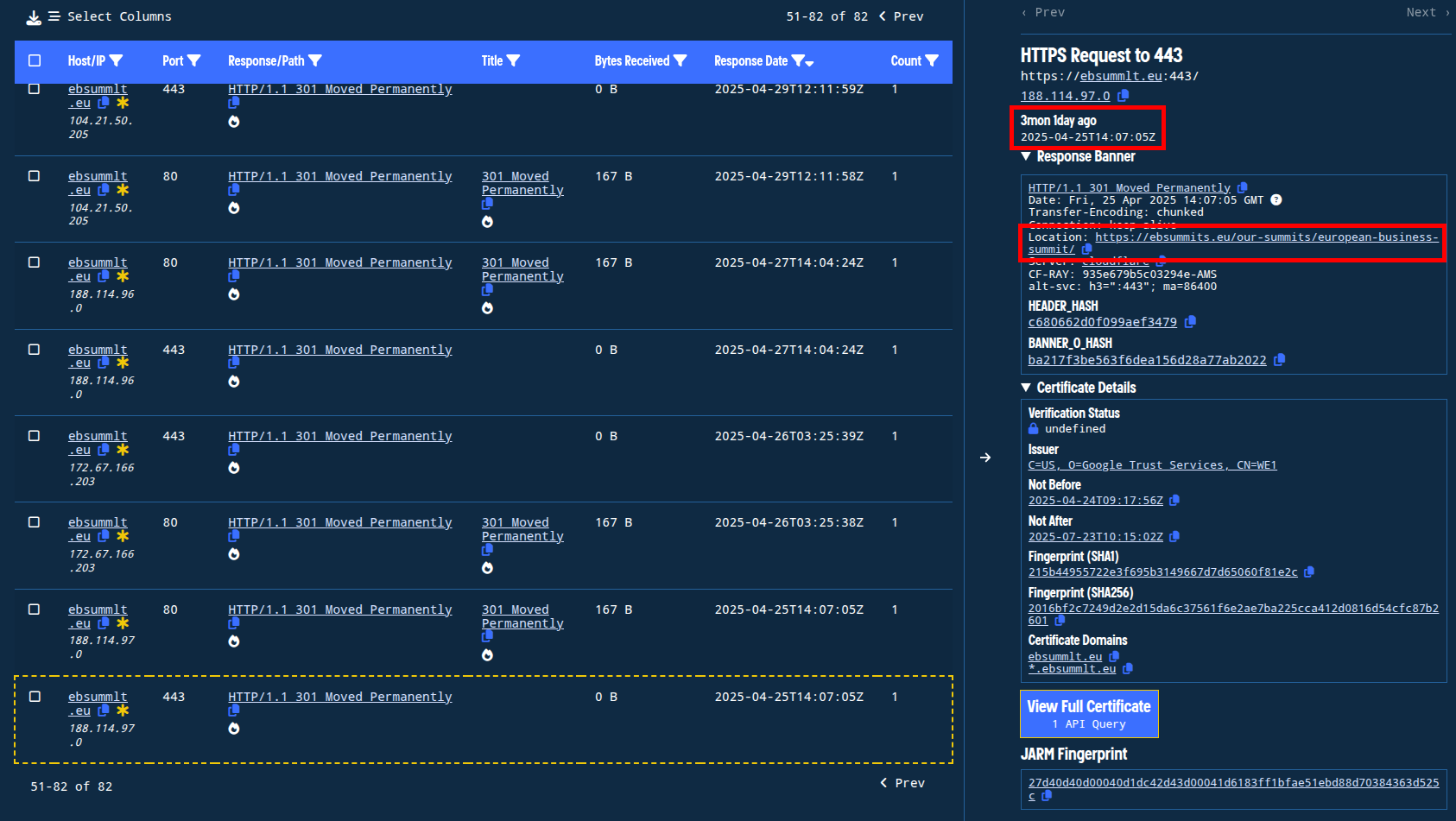Collapse the Response Banner section
The width and height of the screenshot is (1456, 821).
point(1026,156)
